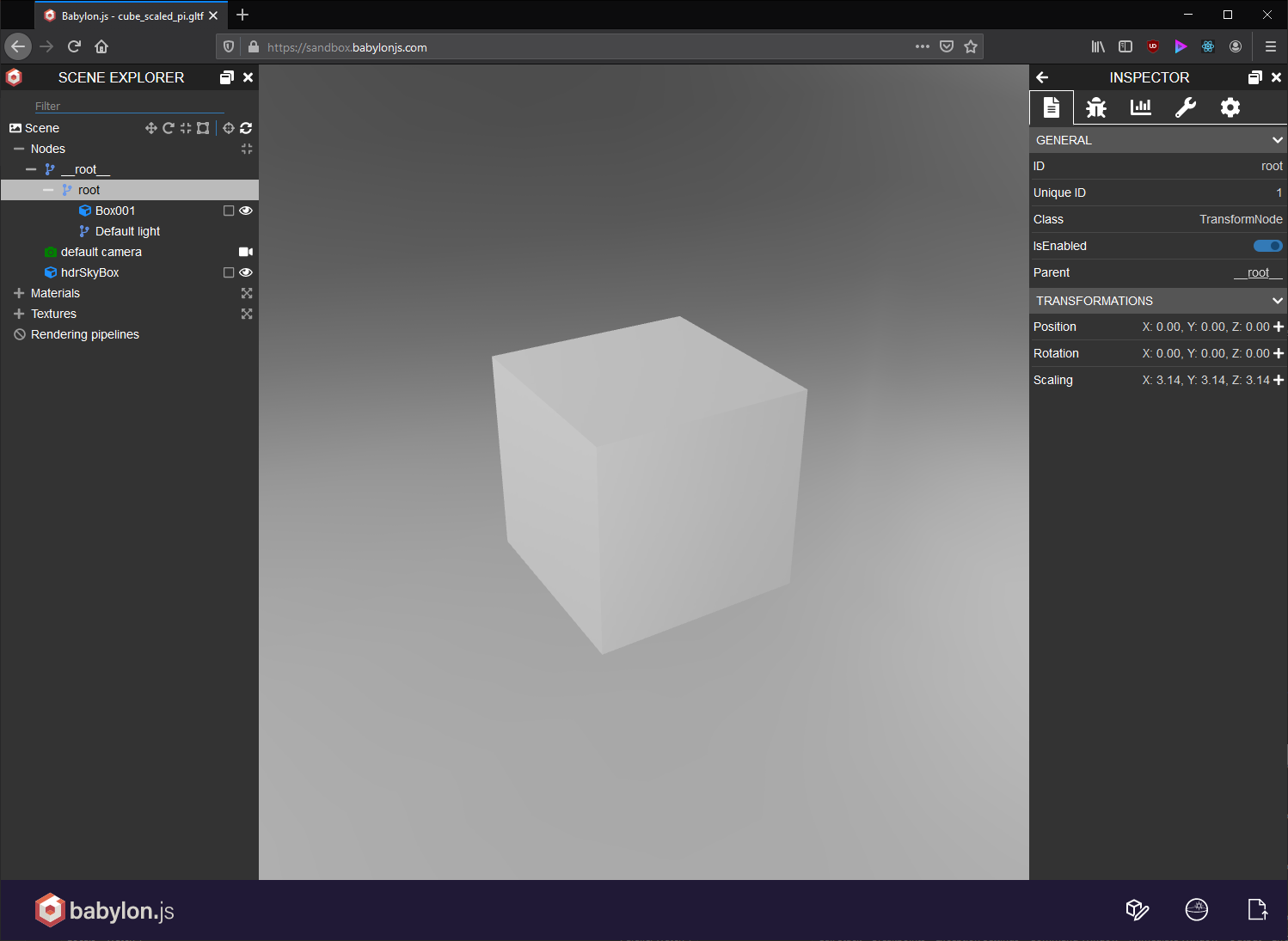
Task: Collapse the TRANSFORMATIONS section
Action: tap(1276, 300)
